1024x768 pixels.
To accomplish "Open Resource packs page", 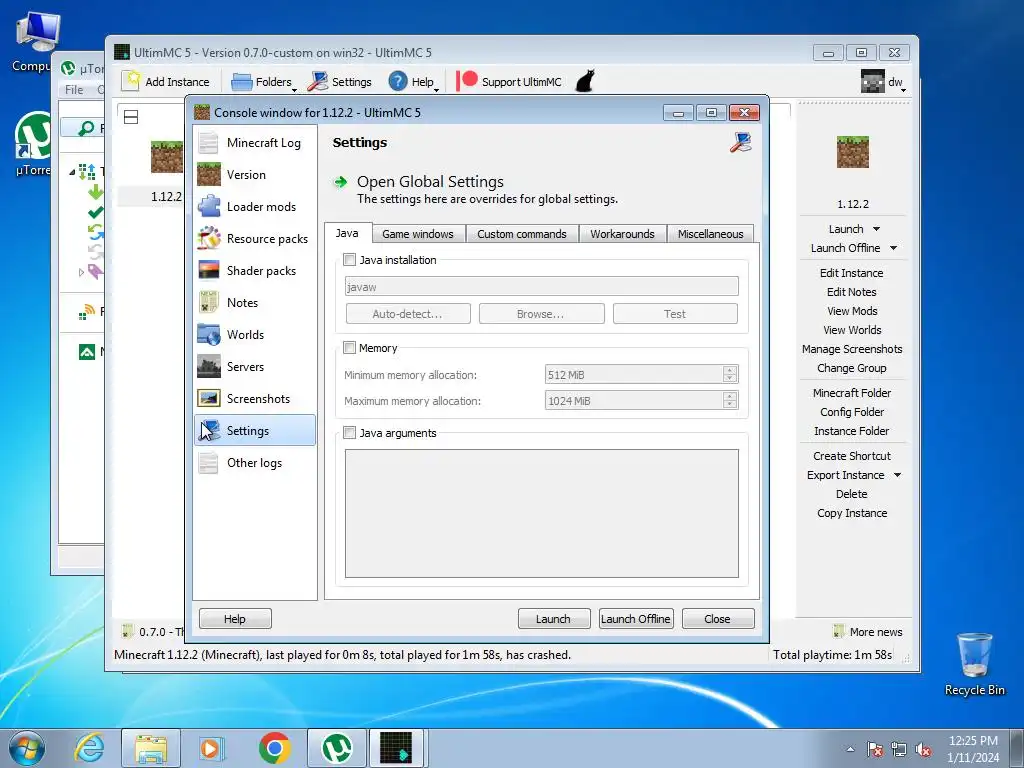I will (x=255, y=238).
